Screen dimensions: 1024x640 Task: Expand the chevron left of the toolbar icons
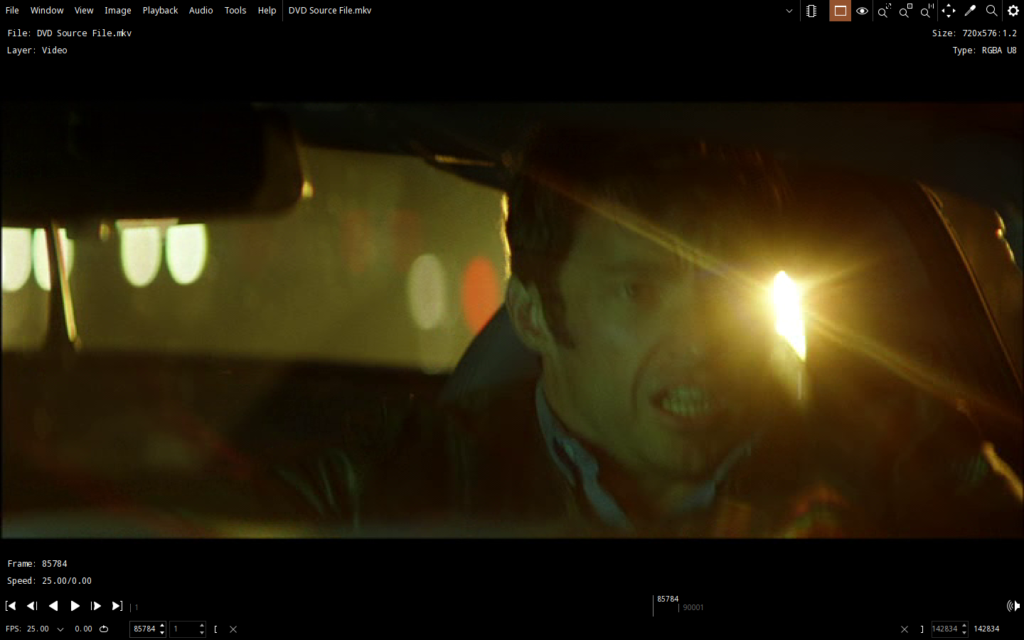click(x=789, y=11)
